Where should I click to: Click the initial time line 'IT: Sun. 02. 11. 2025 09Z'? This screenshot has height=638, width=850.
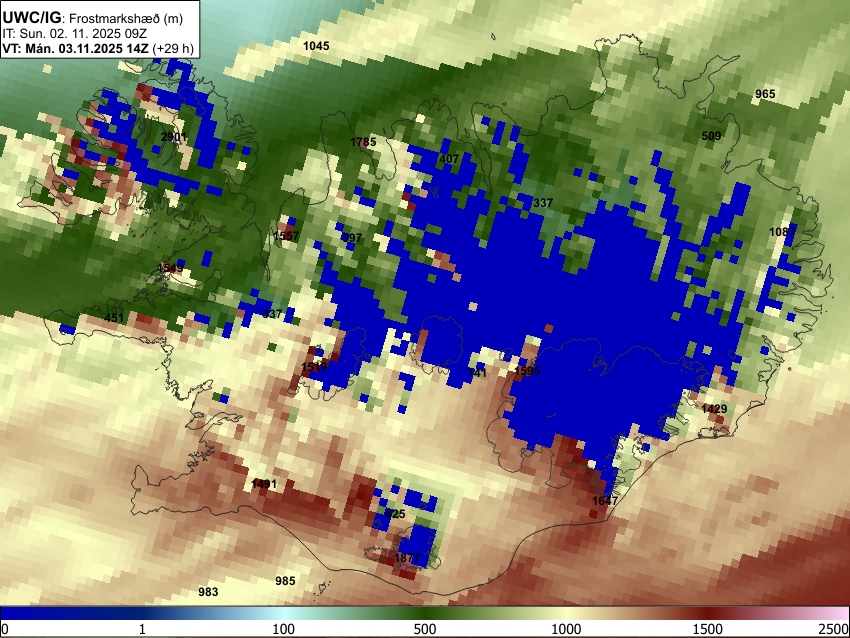point(74,34)
